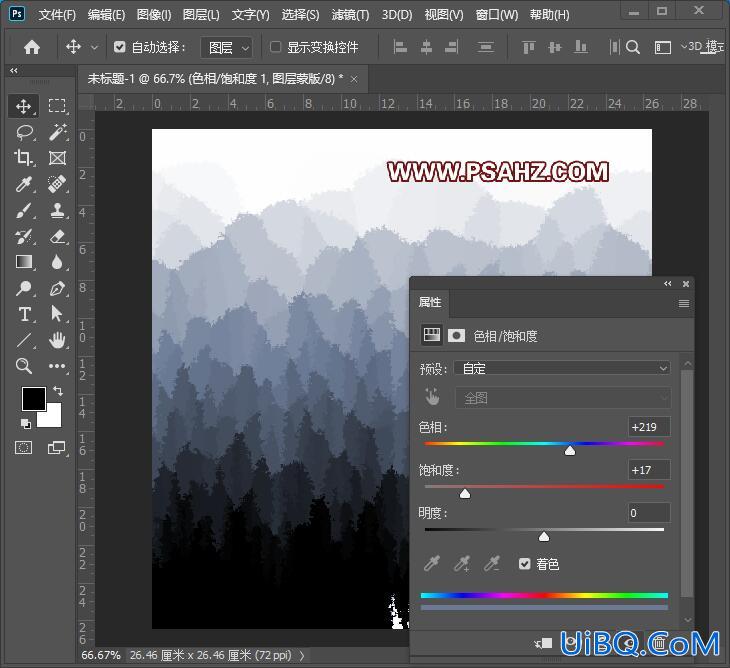Open the Image menu

point(154,15)
